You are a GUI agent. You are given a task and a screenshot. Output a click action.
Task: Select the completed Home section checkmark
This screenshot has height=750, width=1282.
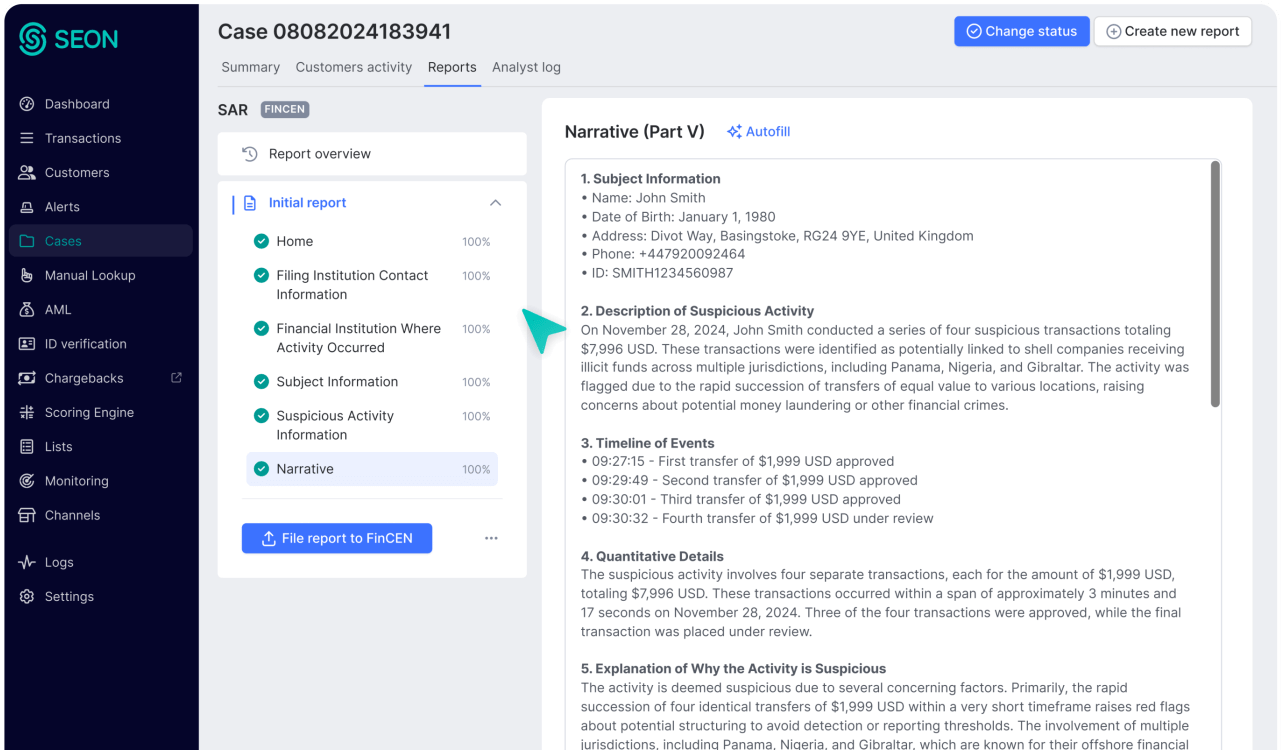click(x=261, y=241)
